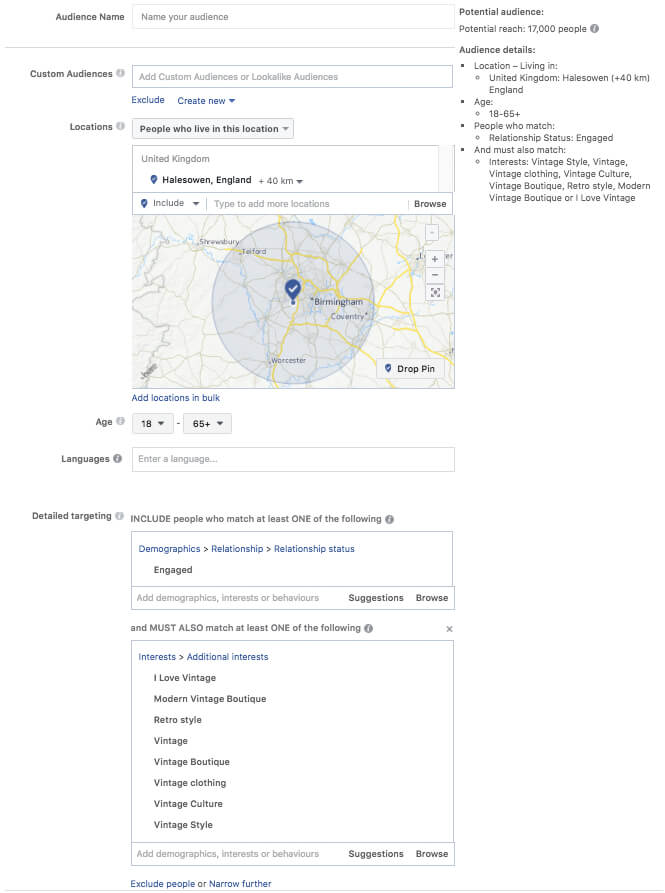Click the Custom Audiences input field
Image resolution: width=665 pixels, height=893 pixels.
coord(292,76)
